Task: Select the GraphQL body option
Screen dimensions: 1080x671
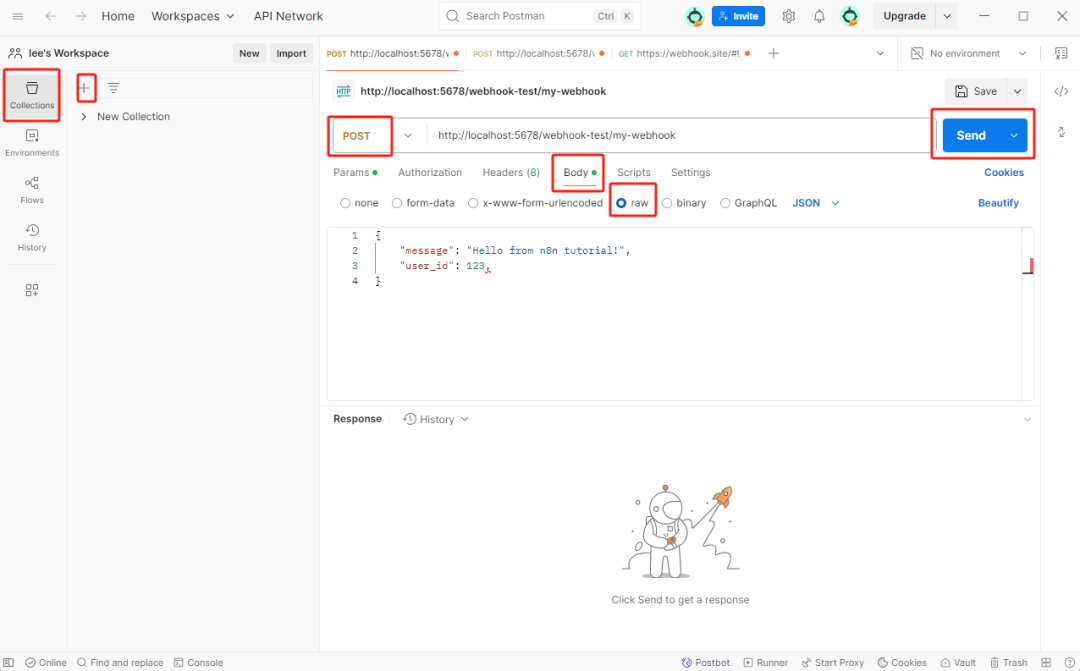Action: point(725,203)
